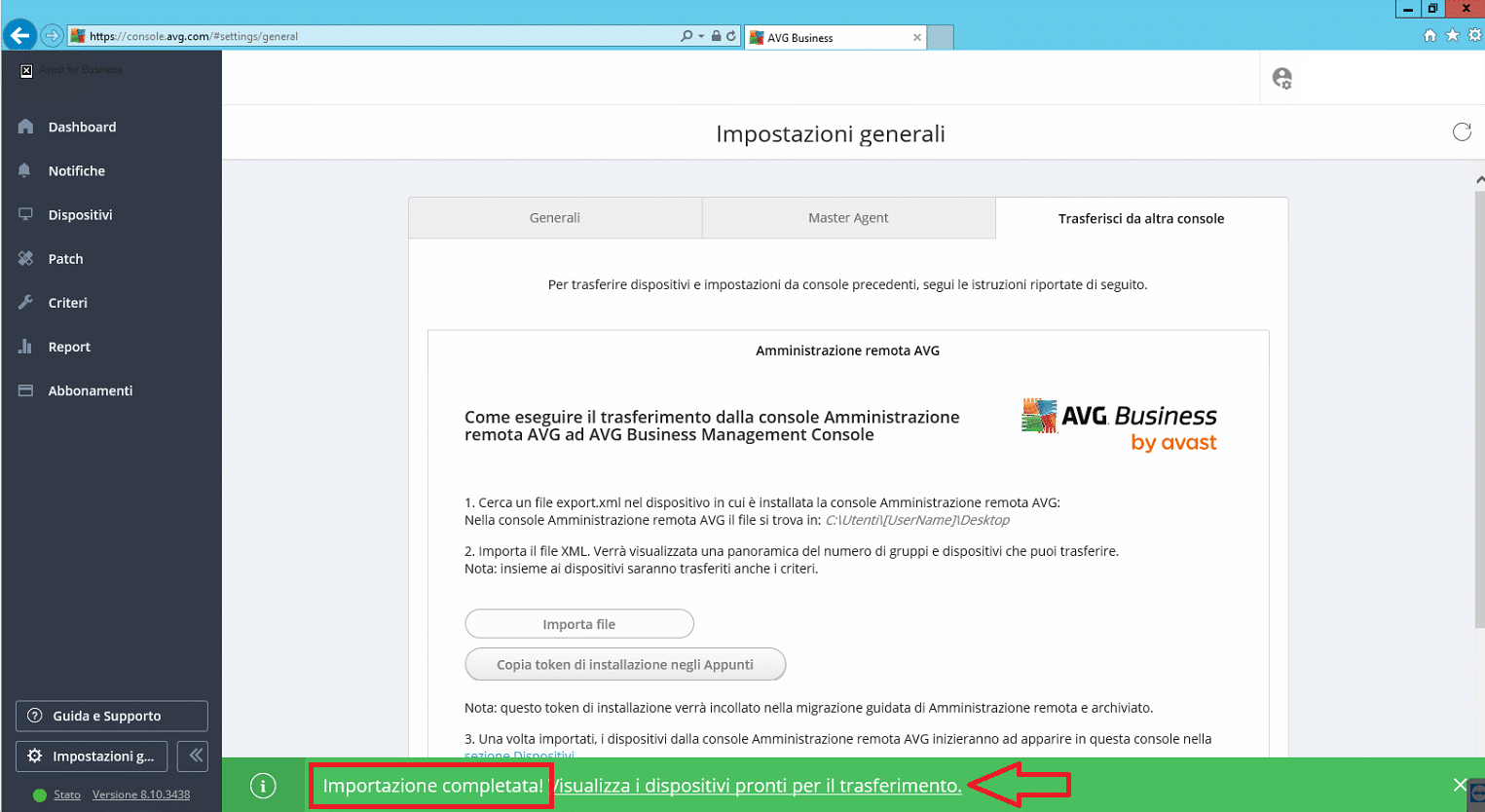Image resolution: width=1485 pixels, height=812 pixels.
Task: Click the Dispositivi monitor icon
Action: click(x=26, y=214)
